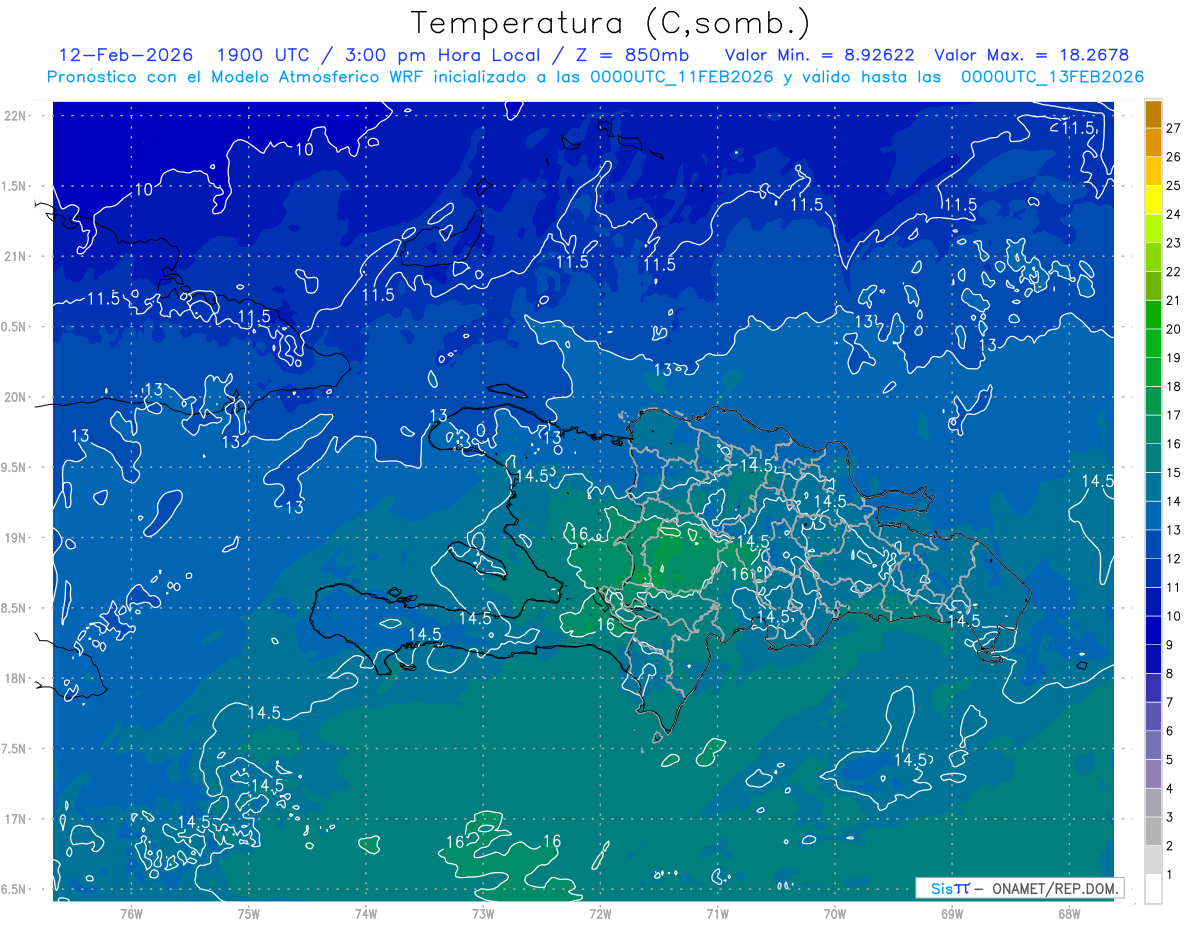Click the '17N' latitude label
This screenshot has width=1200, height=927.
tap(17, 819)
